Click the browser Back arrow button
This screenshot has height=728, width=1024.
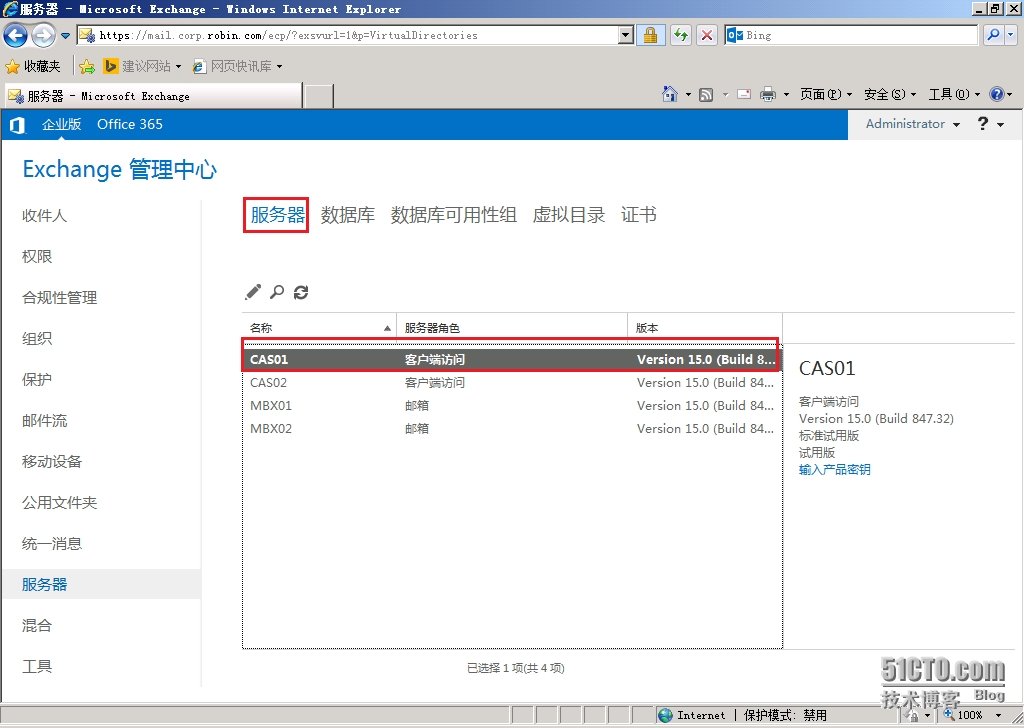(x=16, y=35)
